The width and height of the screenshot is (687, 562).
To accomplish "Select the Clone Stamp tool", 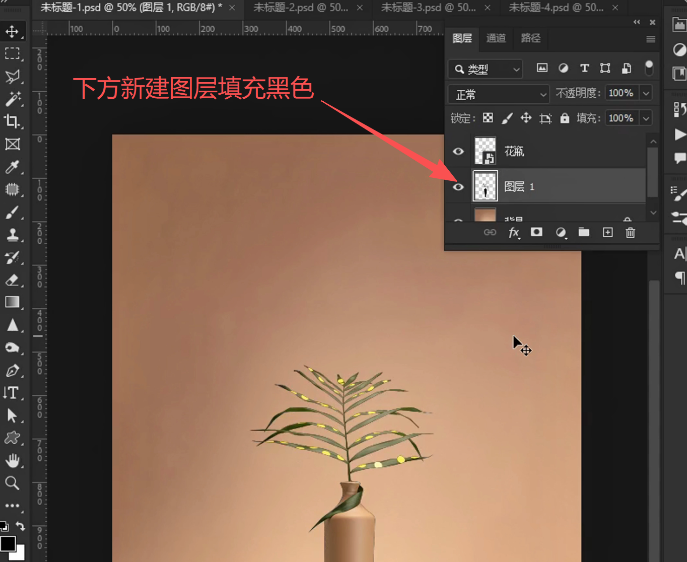I will tap(12, 235).
